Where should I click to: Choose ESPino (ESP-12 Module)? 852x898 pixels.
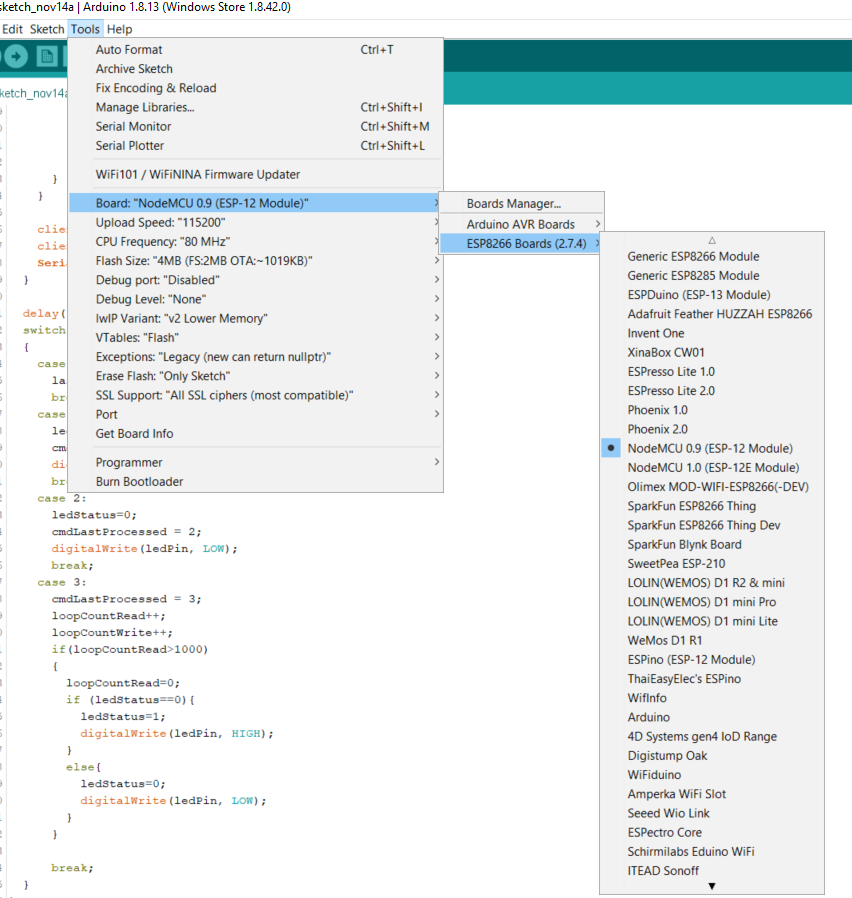pyautogui.click(x=712, y=659)
